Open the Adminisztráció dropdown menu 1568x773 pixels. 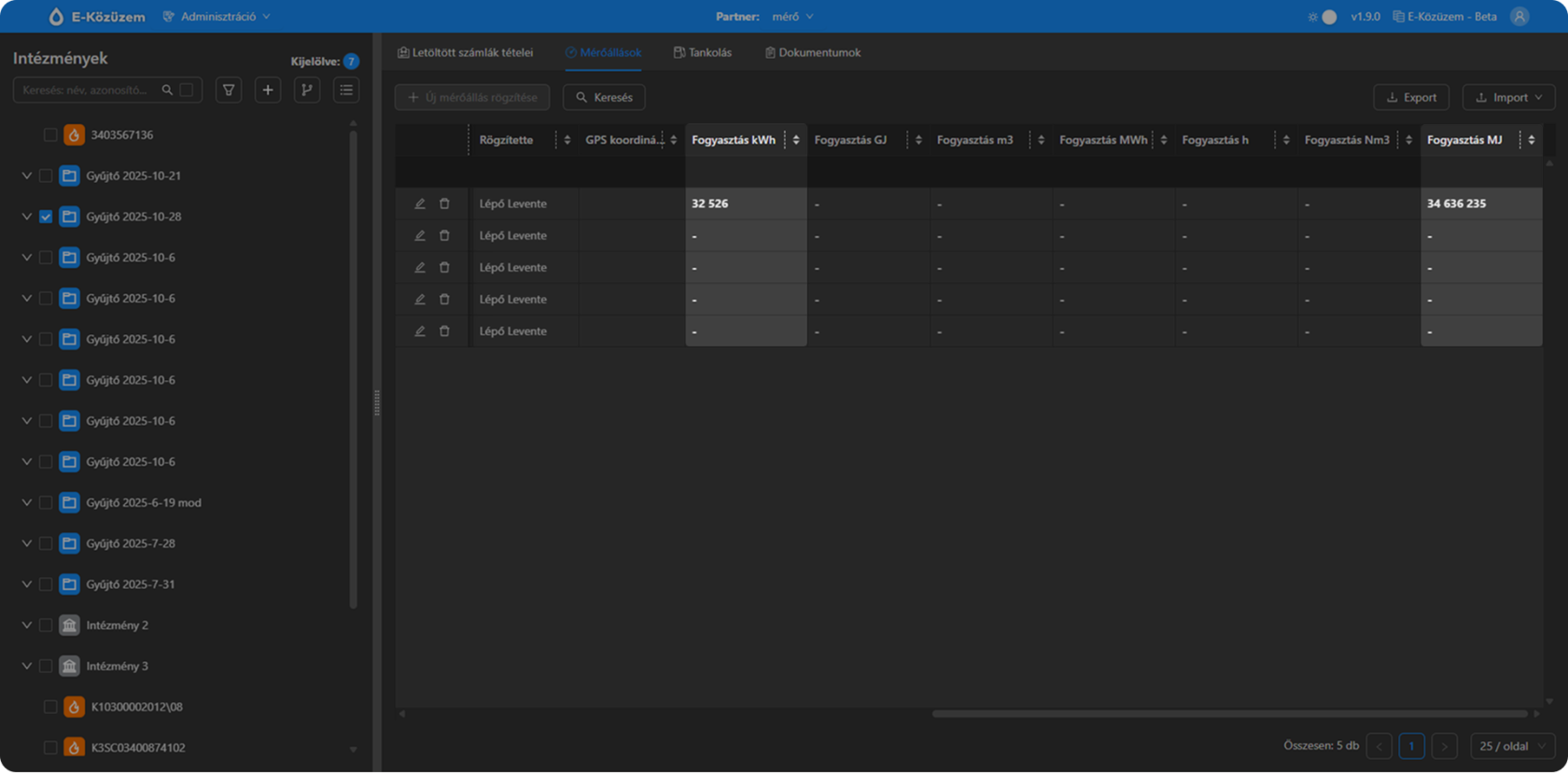point(217,17)
